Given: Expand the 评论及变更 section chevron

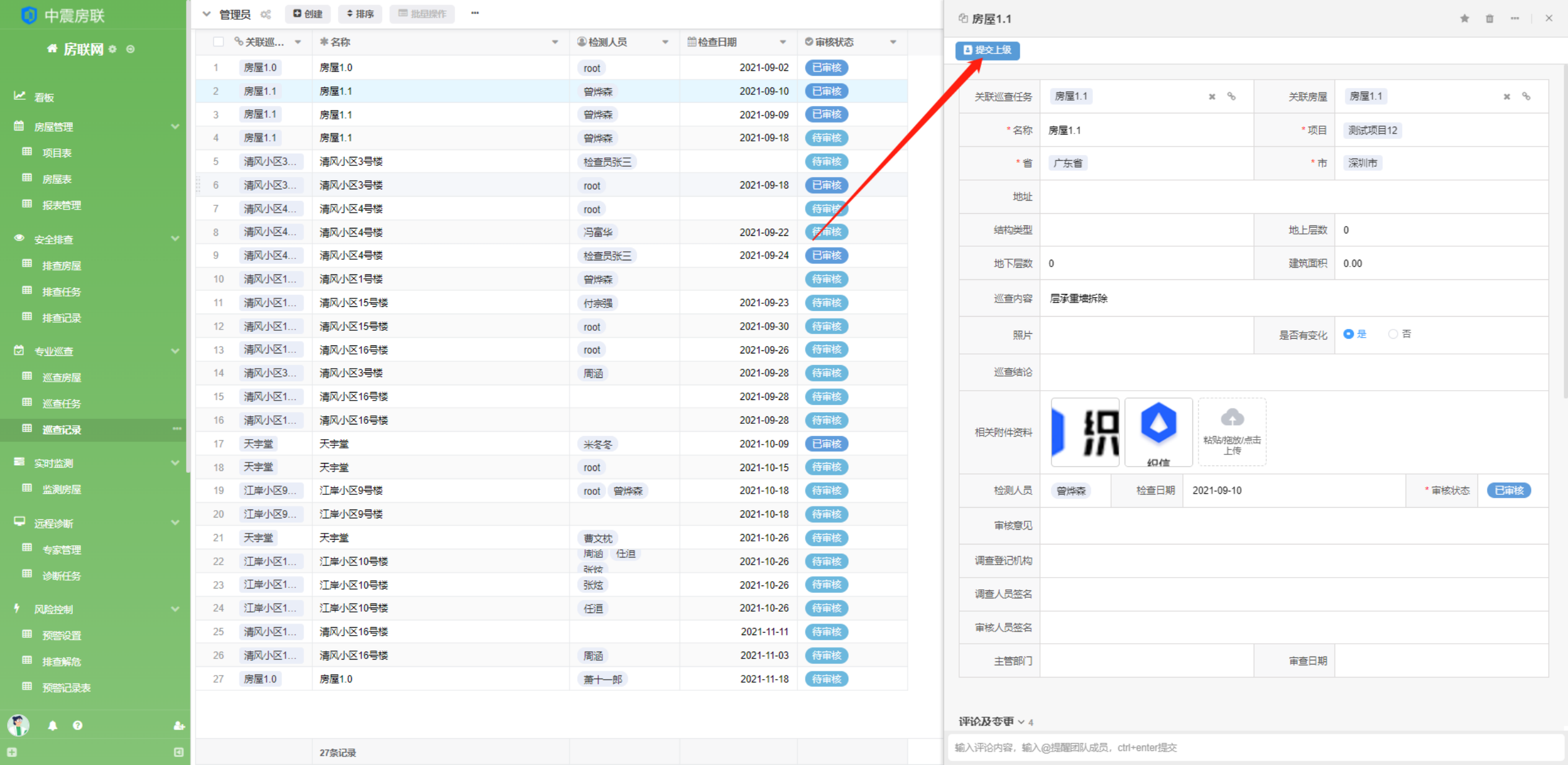Looking at the screenshot, I should [x=1021, y=722].
